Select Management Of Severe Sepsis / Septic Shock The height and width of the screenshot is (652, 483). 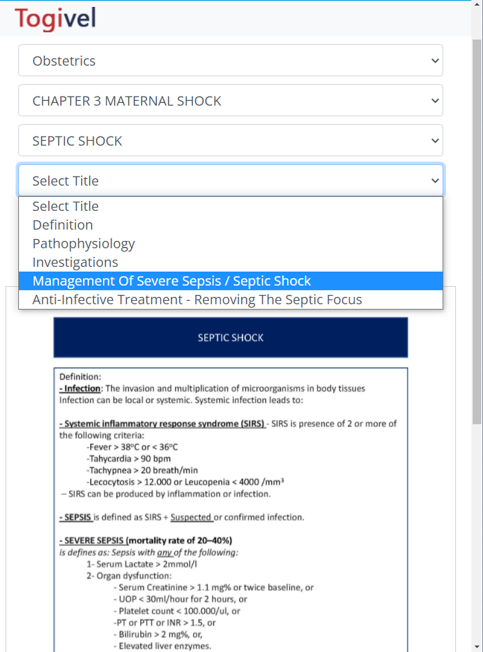click(x=230, y=281)
